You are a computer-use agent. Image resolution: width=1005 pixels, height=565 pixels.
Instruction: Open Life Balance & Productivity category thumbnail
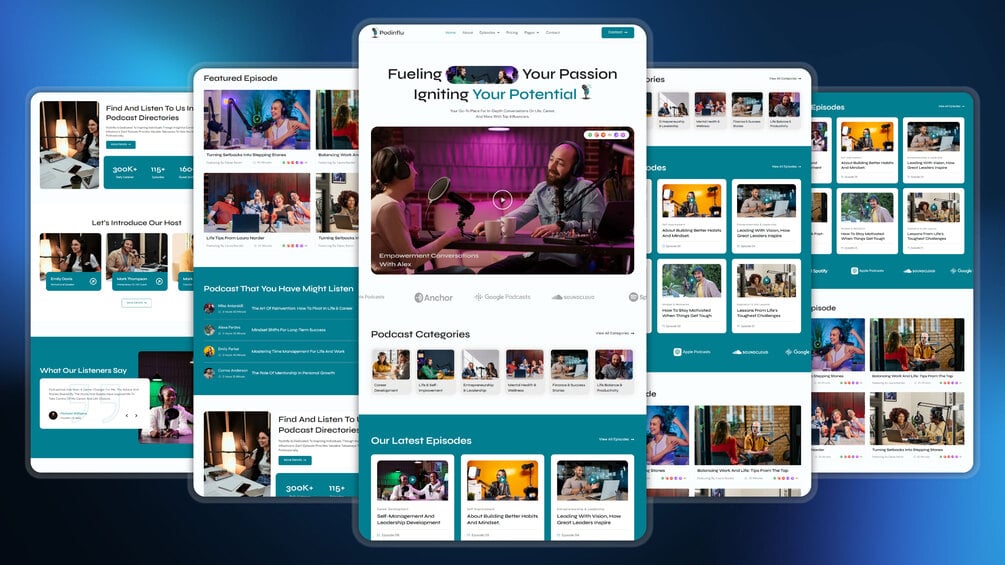pyautogui.click(x=614, y=364)
